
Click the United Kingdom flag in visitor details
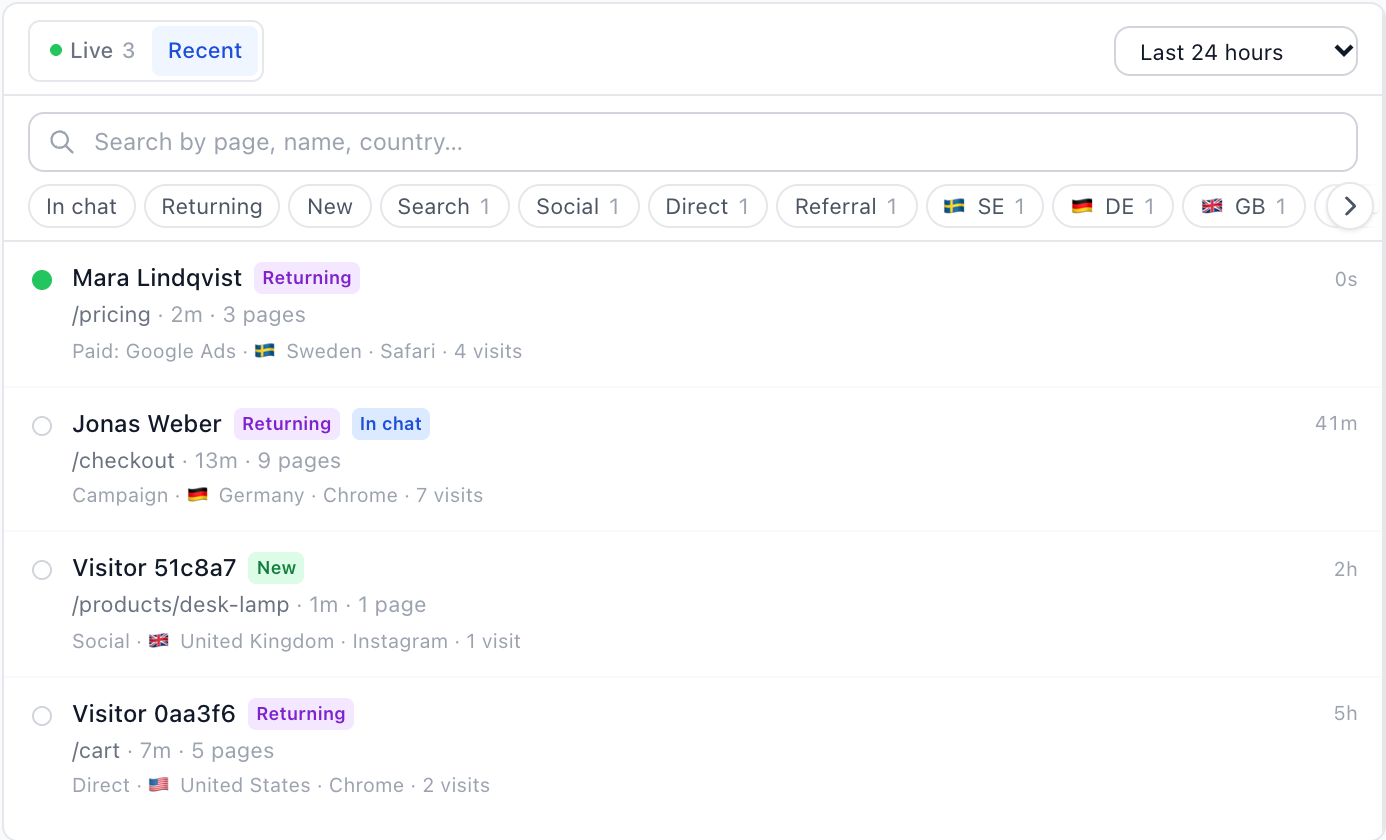[159, 641]
